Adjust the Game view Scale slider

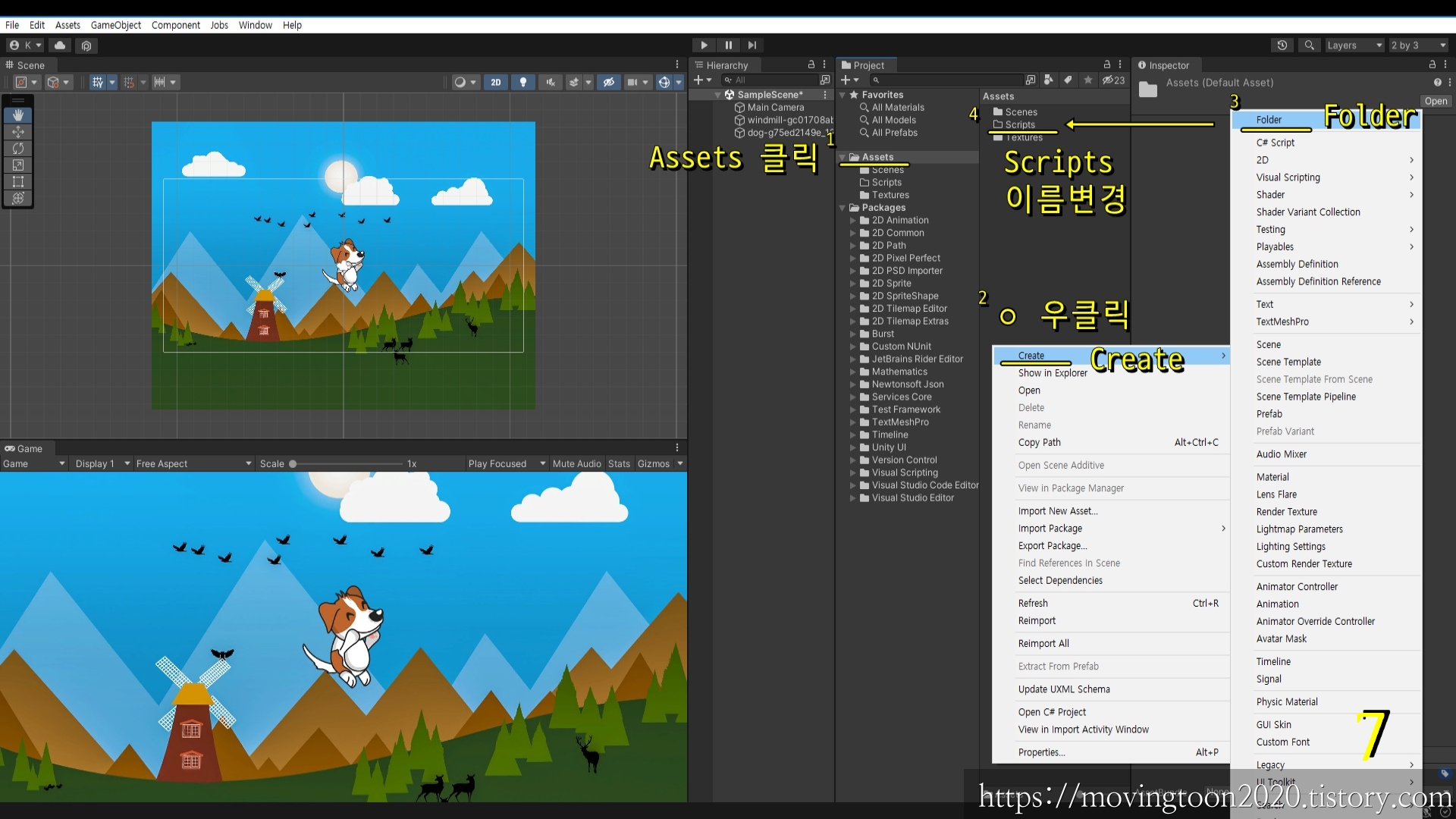347,463
